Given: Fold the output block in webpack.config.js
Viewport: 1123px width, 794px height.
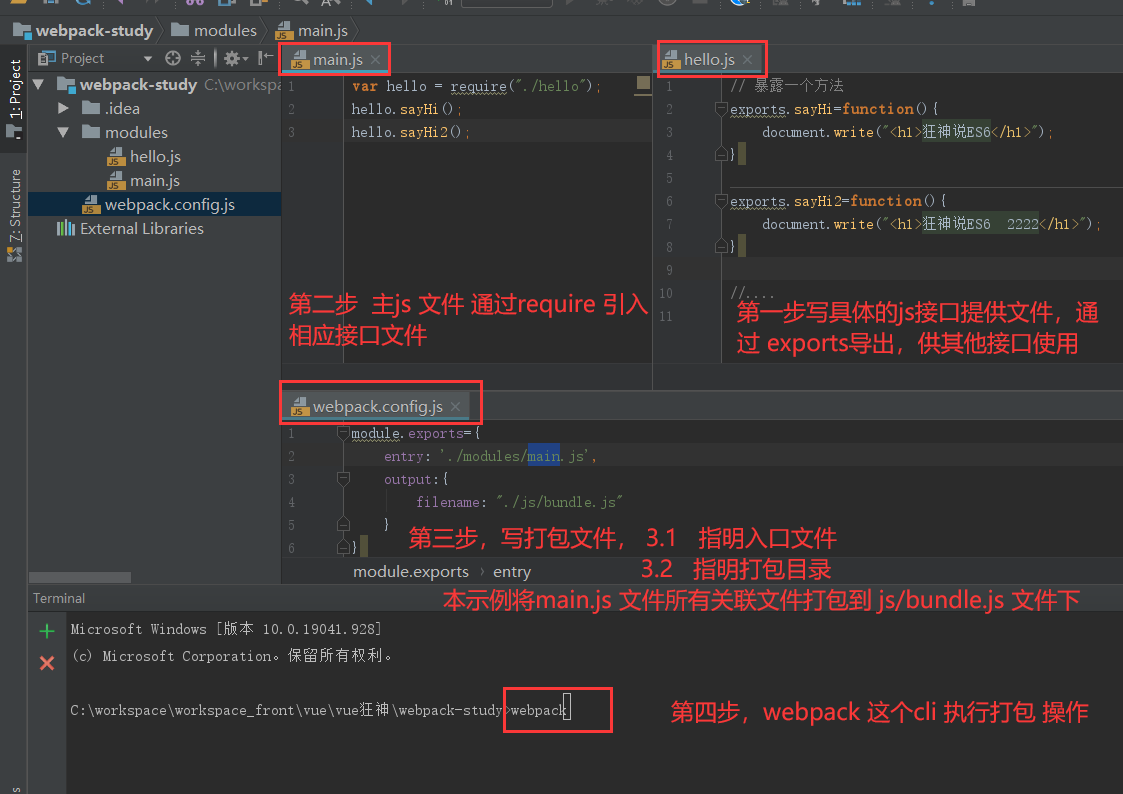Looking at the screenshot, I should pyautogui.click(x=343, y=479).
